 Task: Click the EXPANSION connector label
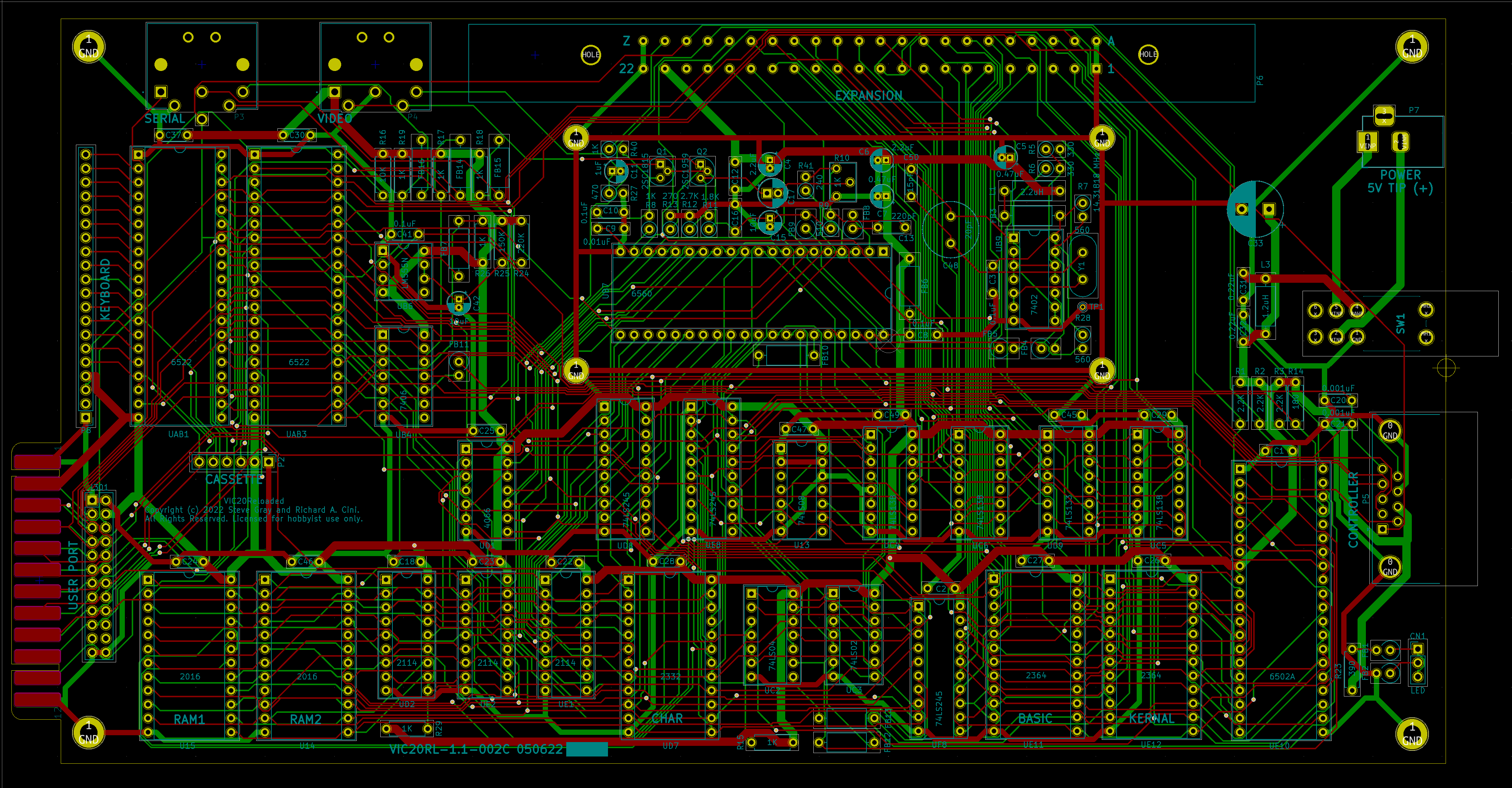[x=869, y=96]
